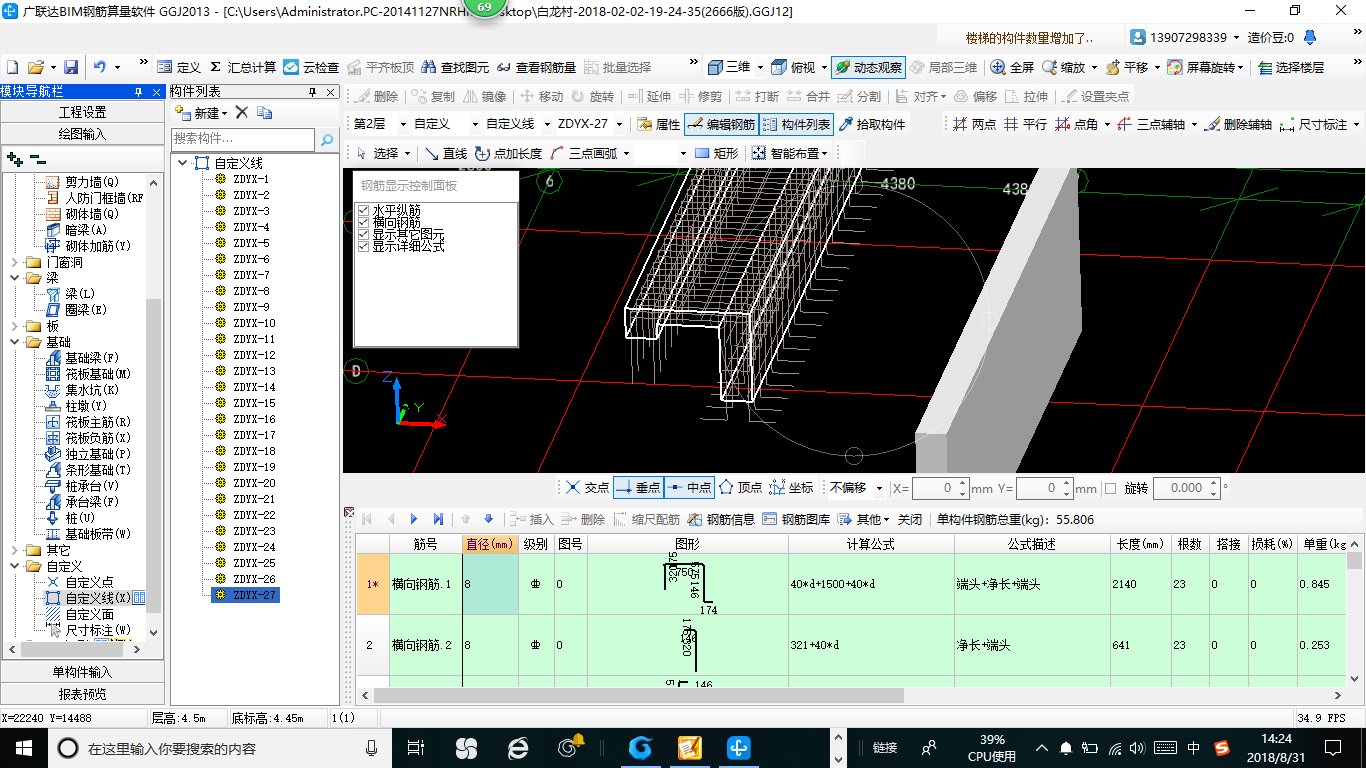Open 钢筋信息 rebar info
Viewport: 1366px width, 768px height.
[x=720, y=519]
